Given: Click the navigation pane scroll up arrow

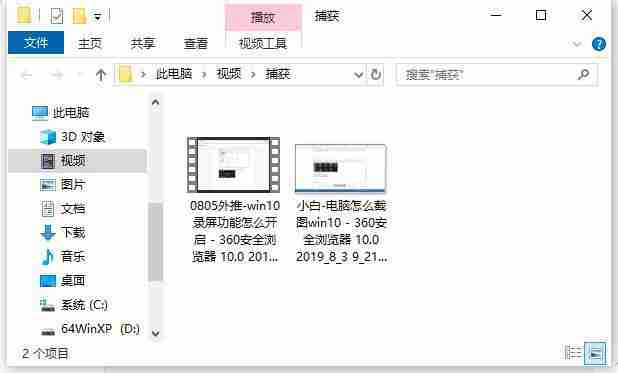Looking at the screenshot, I should pos(155,103).
